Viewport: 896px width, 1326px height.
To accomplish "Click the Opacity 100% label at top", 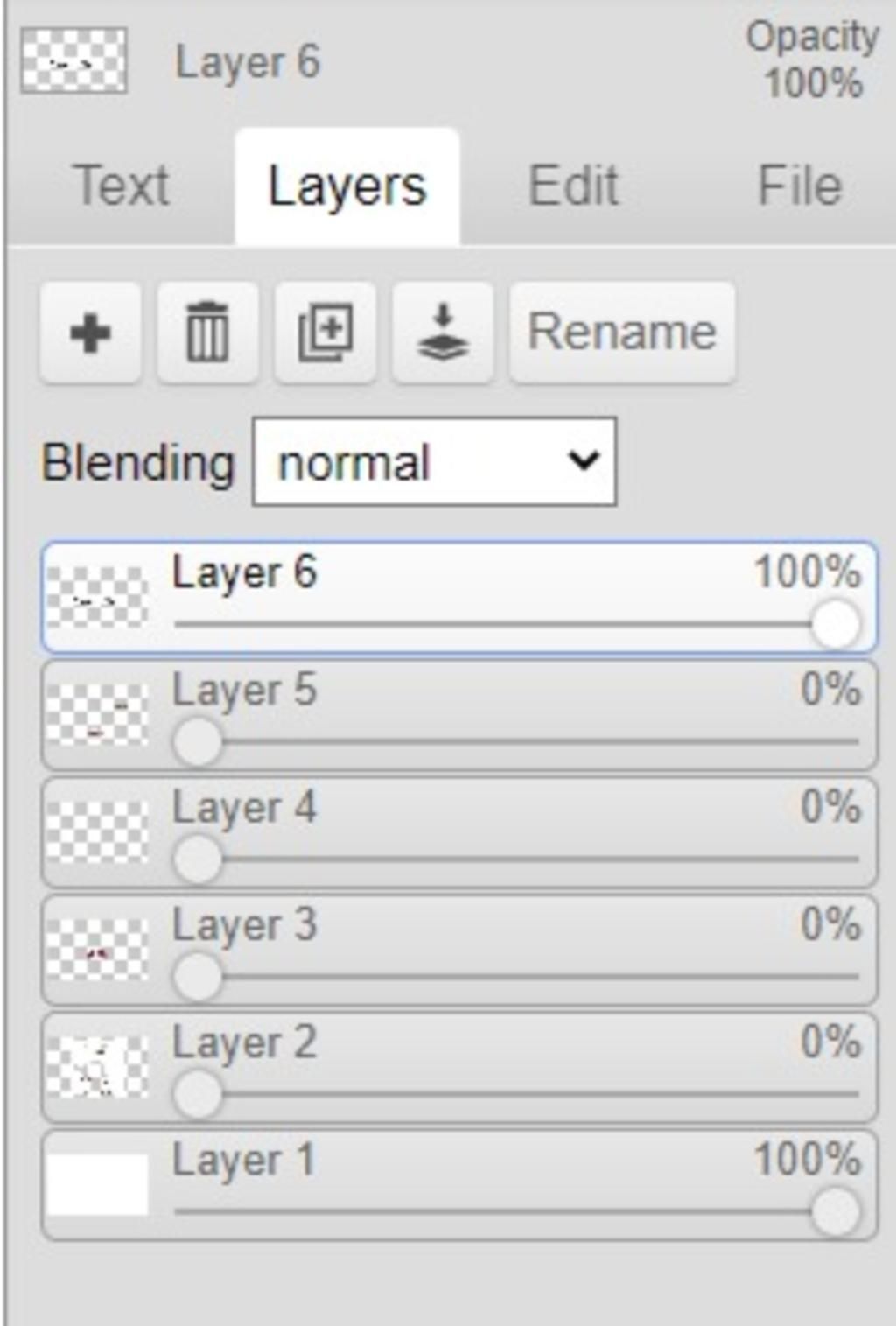I will [812, 60].
